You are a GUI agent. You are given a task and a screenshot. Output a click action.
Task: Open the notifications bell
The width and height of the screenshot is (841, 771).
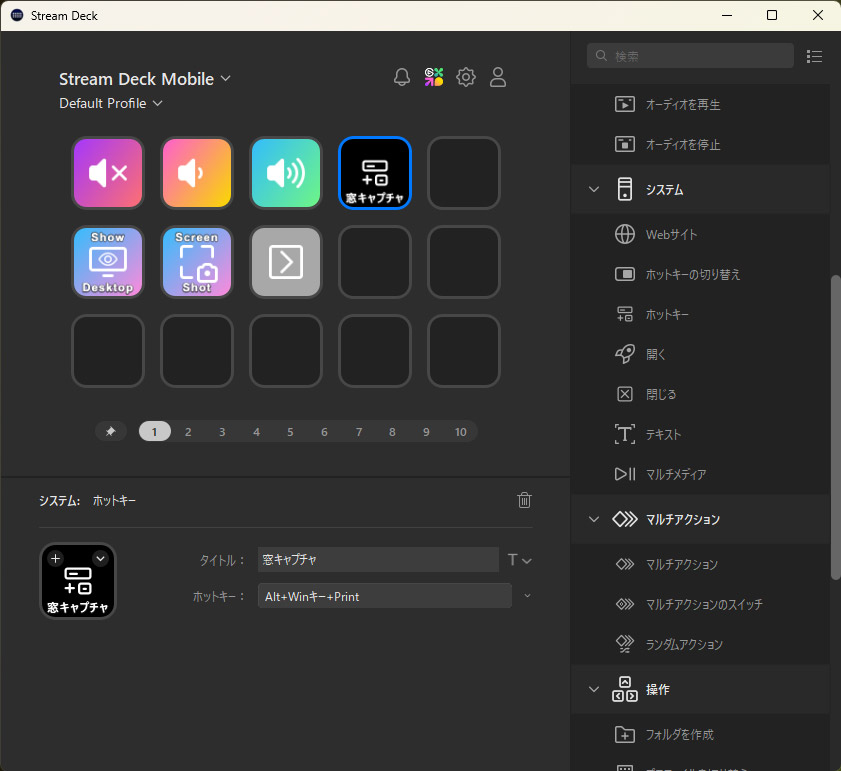point(402,77)
